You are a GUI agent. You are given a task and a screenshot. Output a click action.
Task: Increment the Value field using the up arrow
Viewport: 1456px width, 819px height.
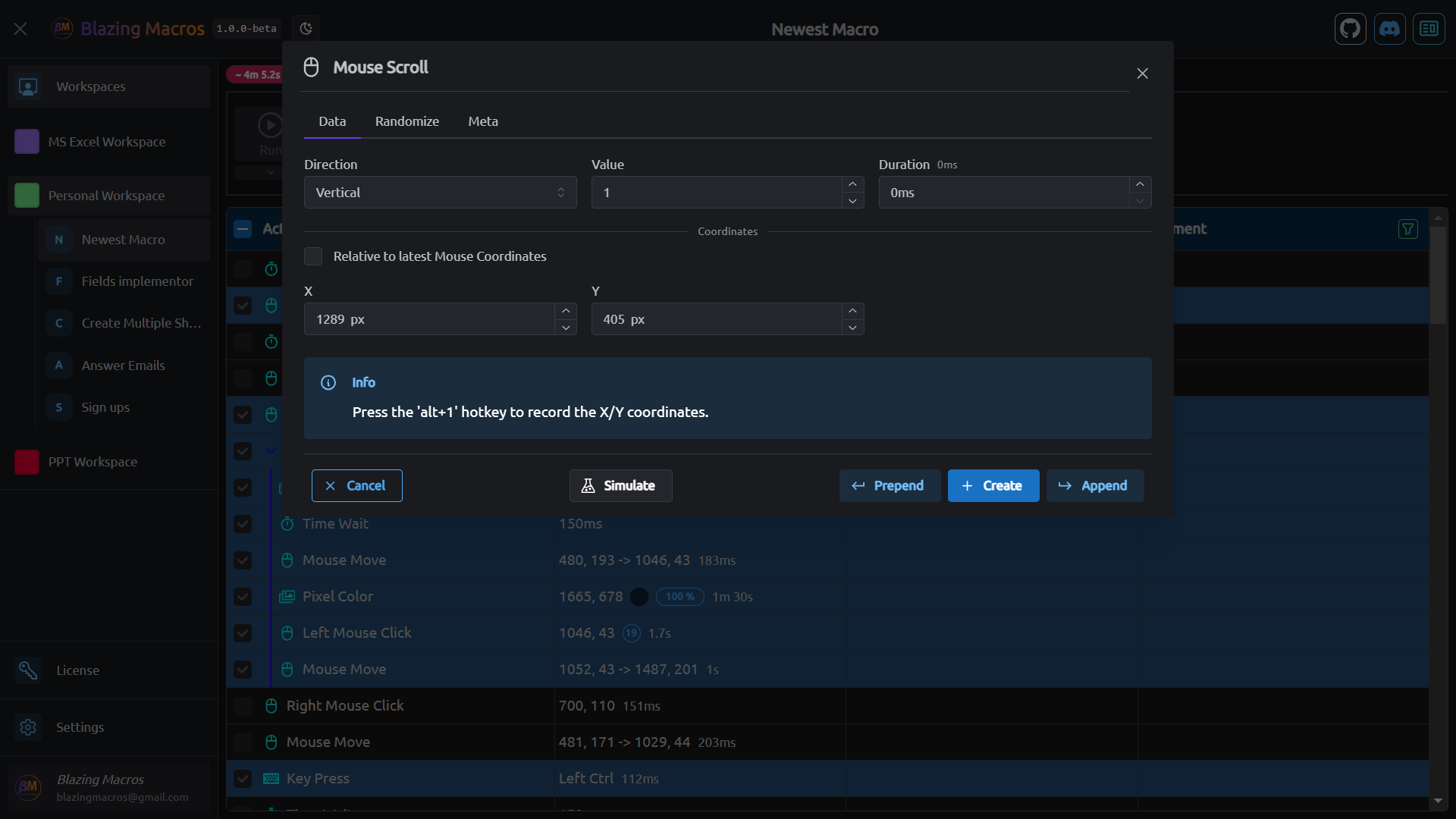coord(852,184)
